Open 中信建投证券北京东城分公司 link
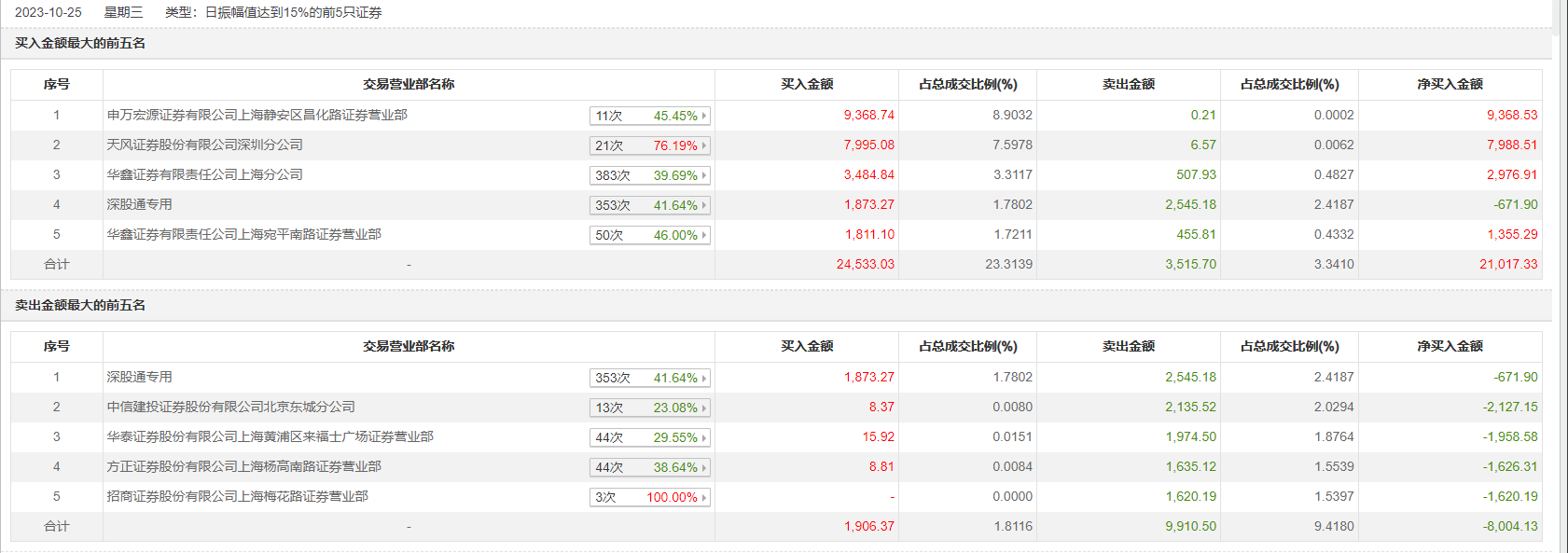This screenshot has width=1568, height=553. coord(230,407)
